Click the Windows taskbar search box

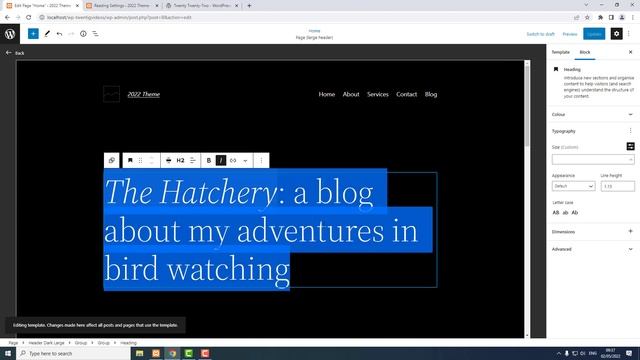point(73,353)
